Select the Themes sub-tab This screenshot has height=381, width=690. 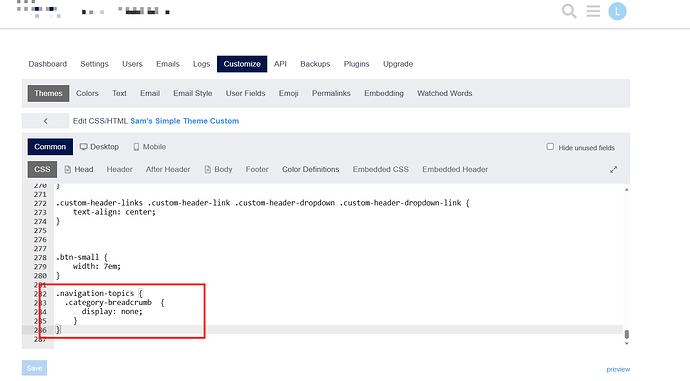click(48, 93)
